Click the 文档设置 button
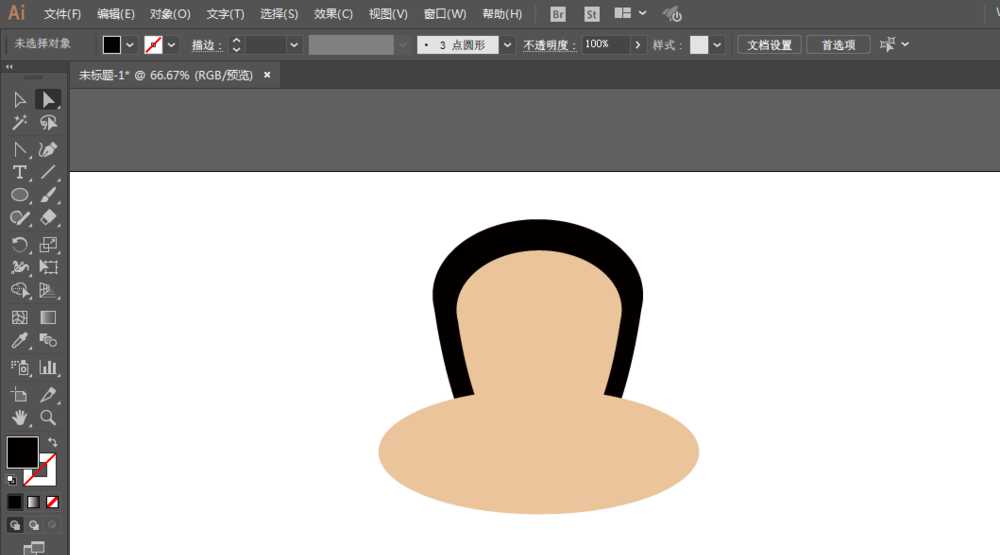Screen dimensions: 1000x555 point(769,45)
